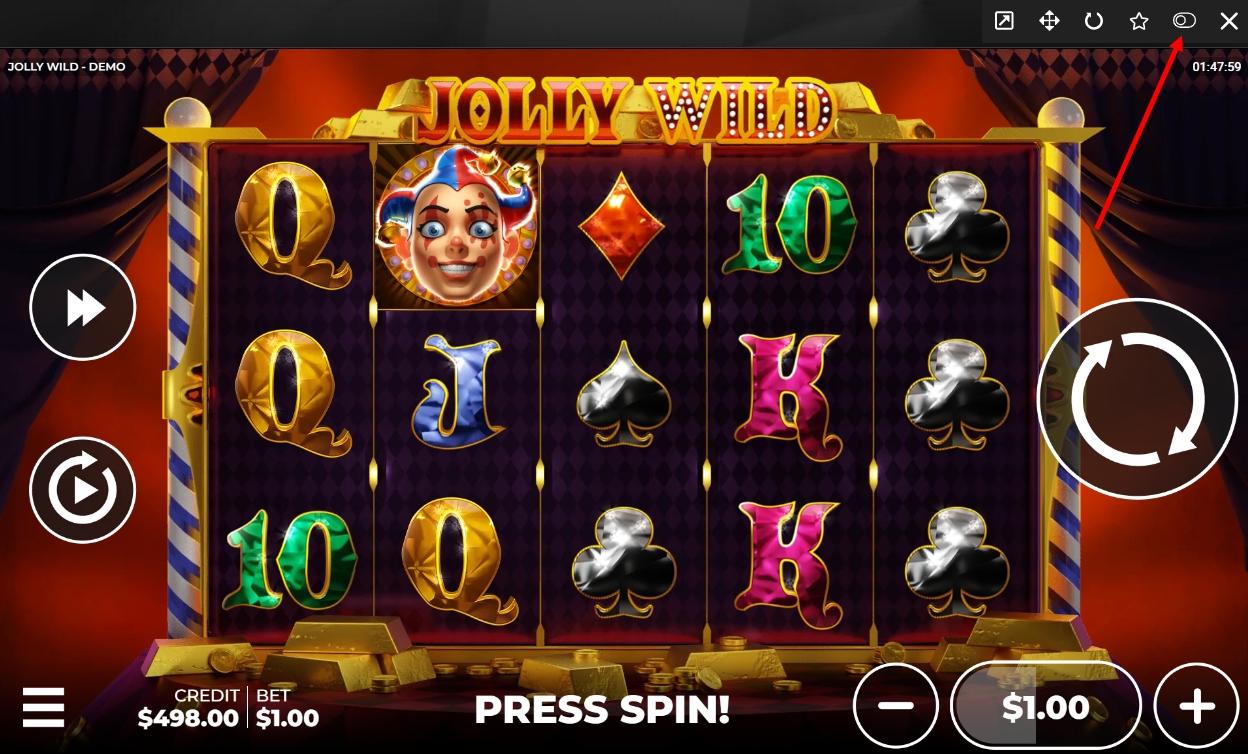The width and height of the screenshot is (1248, 754).
Task: Open the $1.00 bet amount selector
Action: point(1046,706)
